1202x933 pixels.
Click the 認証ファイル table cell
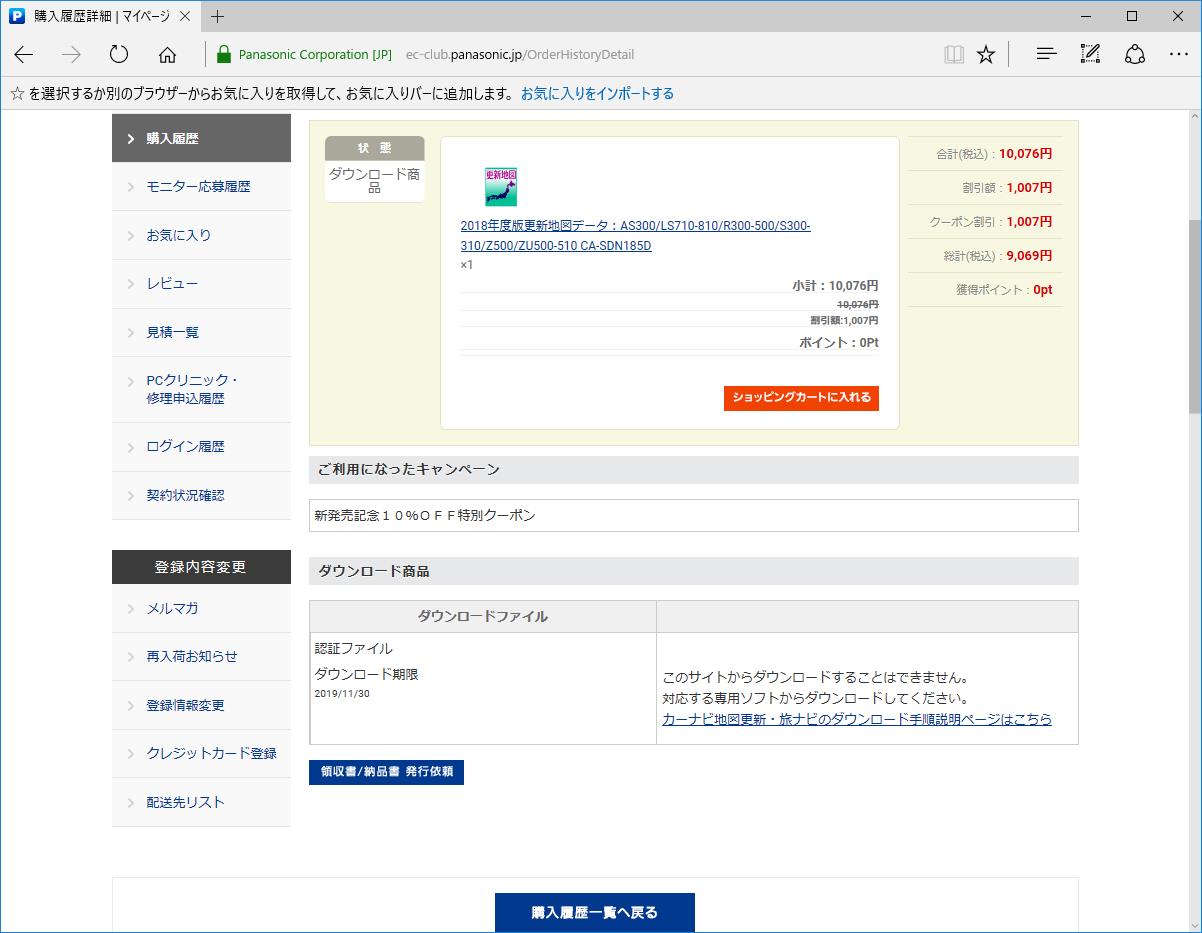point(354,648)
